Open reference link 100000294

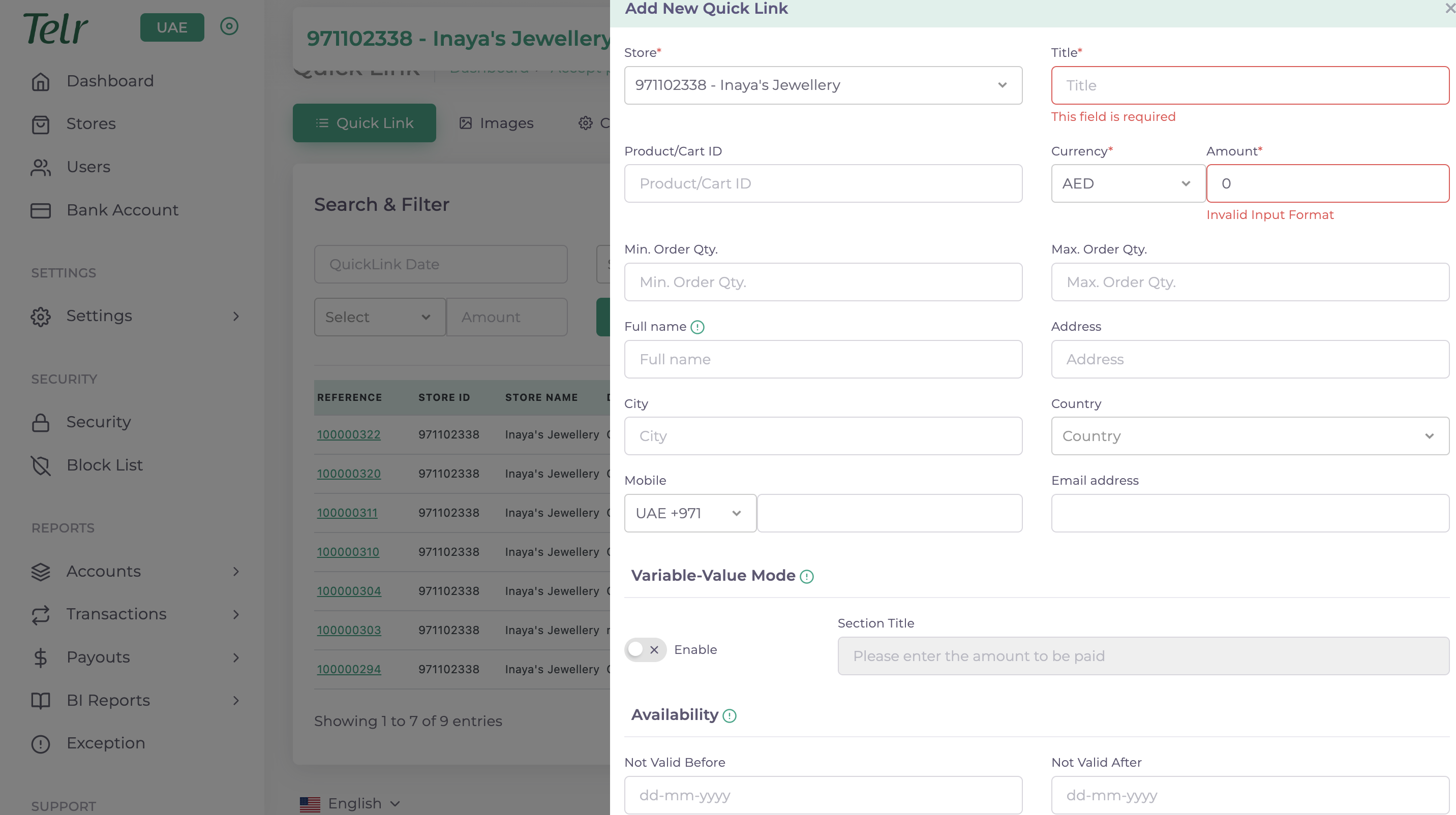click(349, 669)
